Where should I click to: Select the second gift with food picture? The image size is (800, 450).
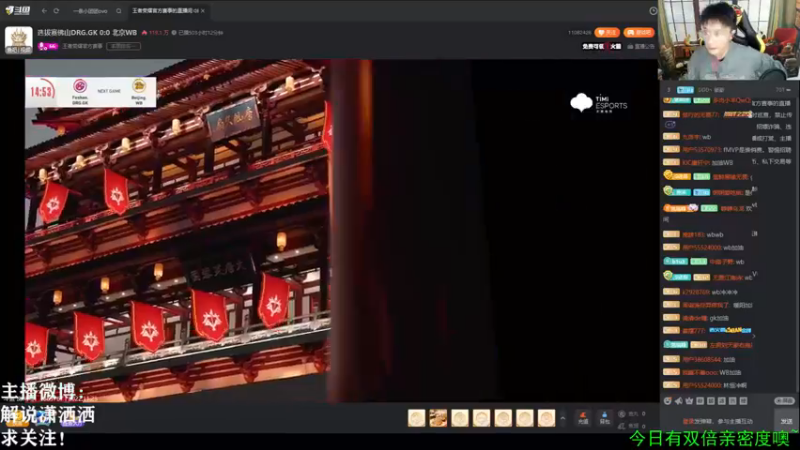pos(438,418)
